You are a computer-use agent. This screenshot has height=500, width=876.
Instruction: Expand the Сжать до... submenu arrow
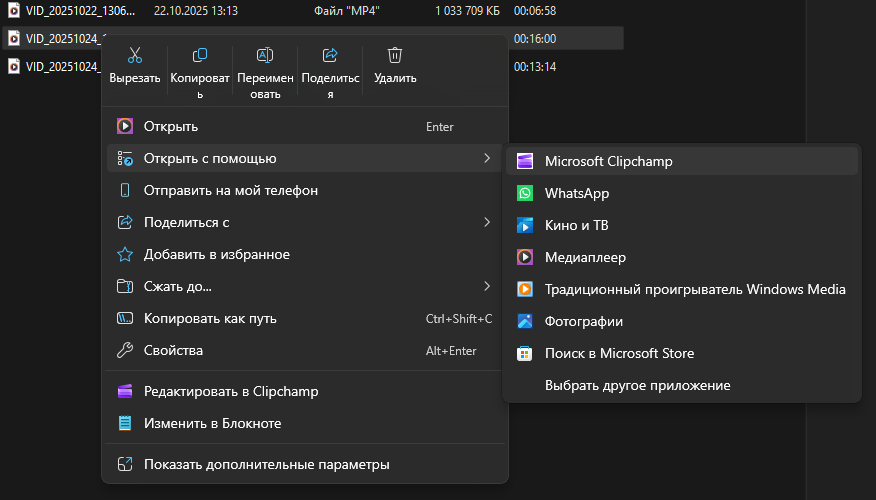pos(487,286)
